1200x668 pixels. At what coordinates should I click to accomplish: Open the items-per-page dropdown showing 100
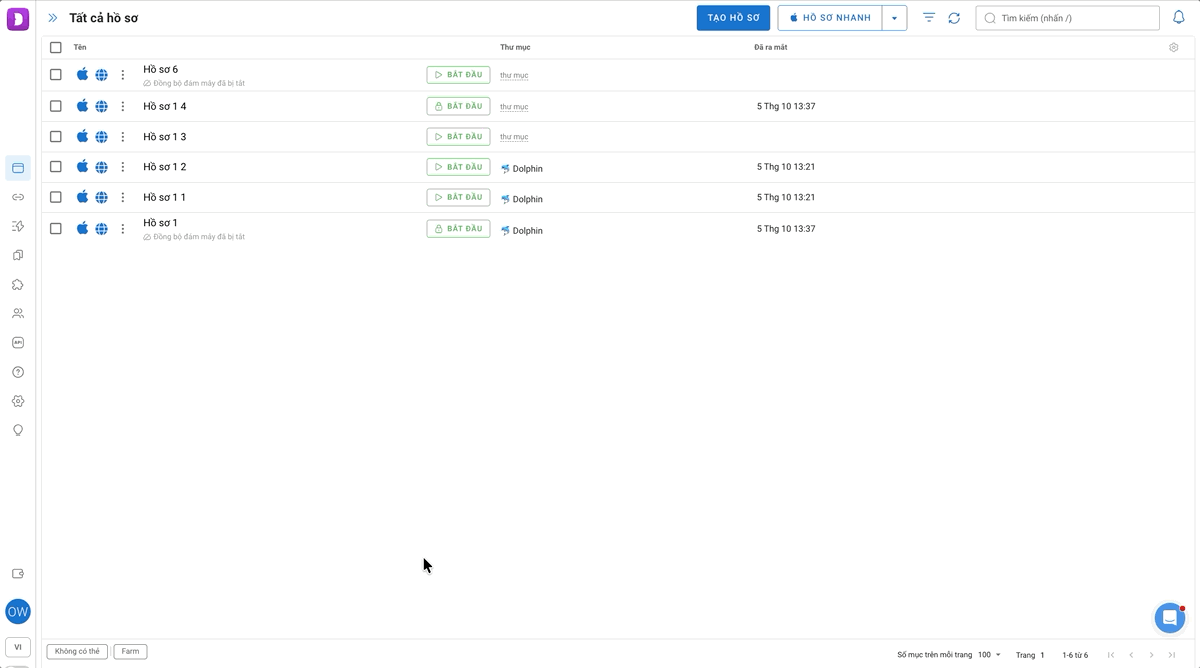990,655
